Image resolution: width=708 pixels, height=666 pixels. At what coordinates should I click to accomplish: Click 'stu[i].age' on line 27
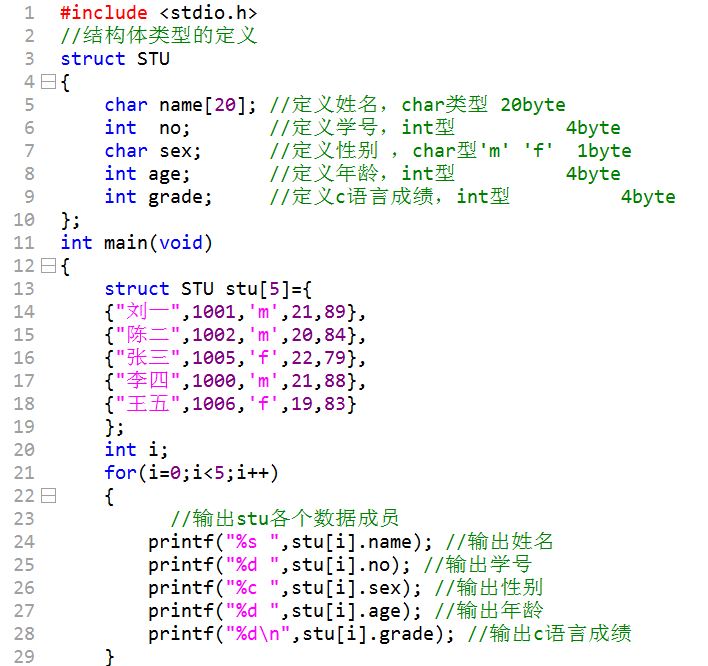coord(346,611)
